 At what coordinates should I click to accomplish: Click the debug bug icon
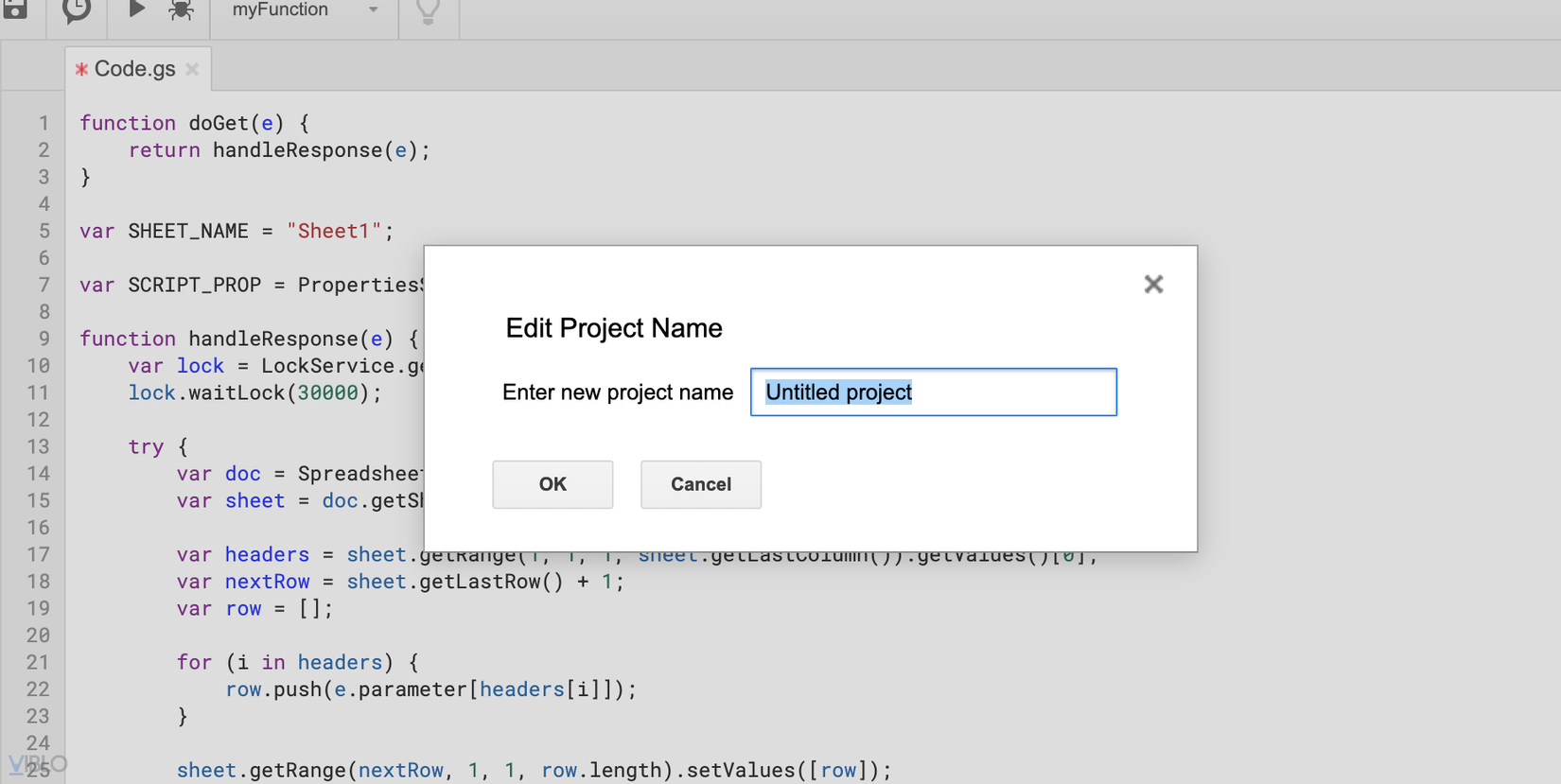(x=181, y=10)
